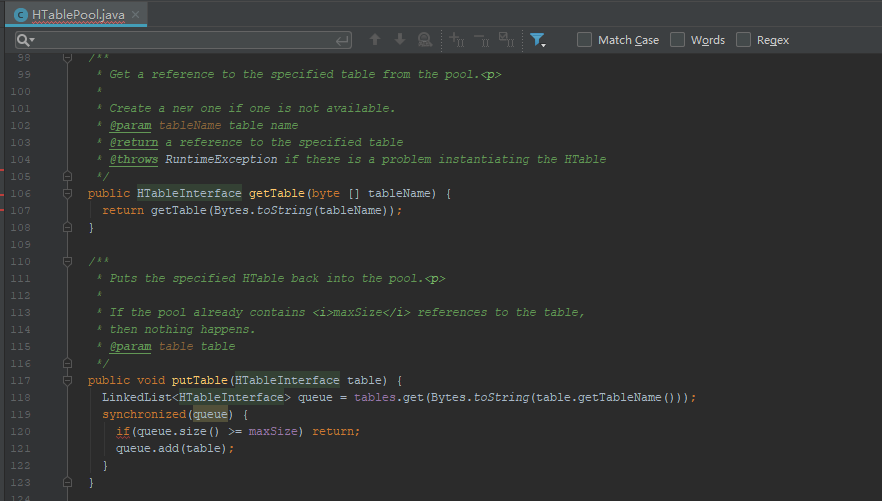Close the HTablePool.java tab
The width and height of the screenshot is (882, 501).
pyautogui.click(x=136, y=13)
